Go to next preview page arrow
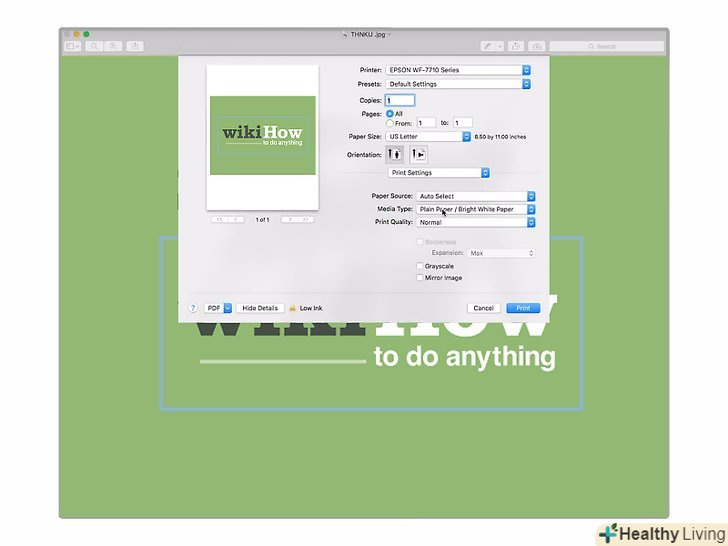The width and height of the screenshot is (728, 546). pos(289,219)
